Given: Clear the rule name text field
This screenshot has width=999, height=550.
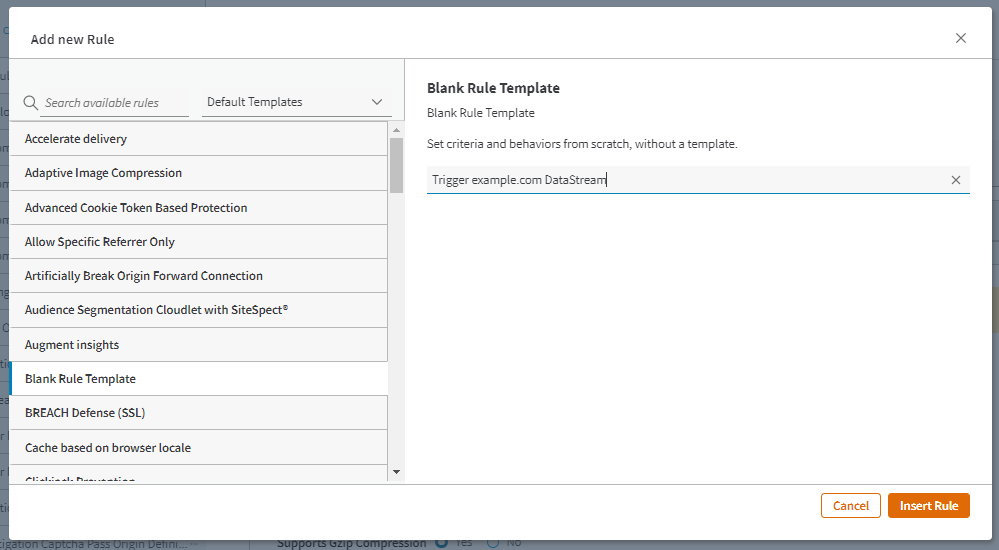Looking at the screenshot, I should coord(955,180).
